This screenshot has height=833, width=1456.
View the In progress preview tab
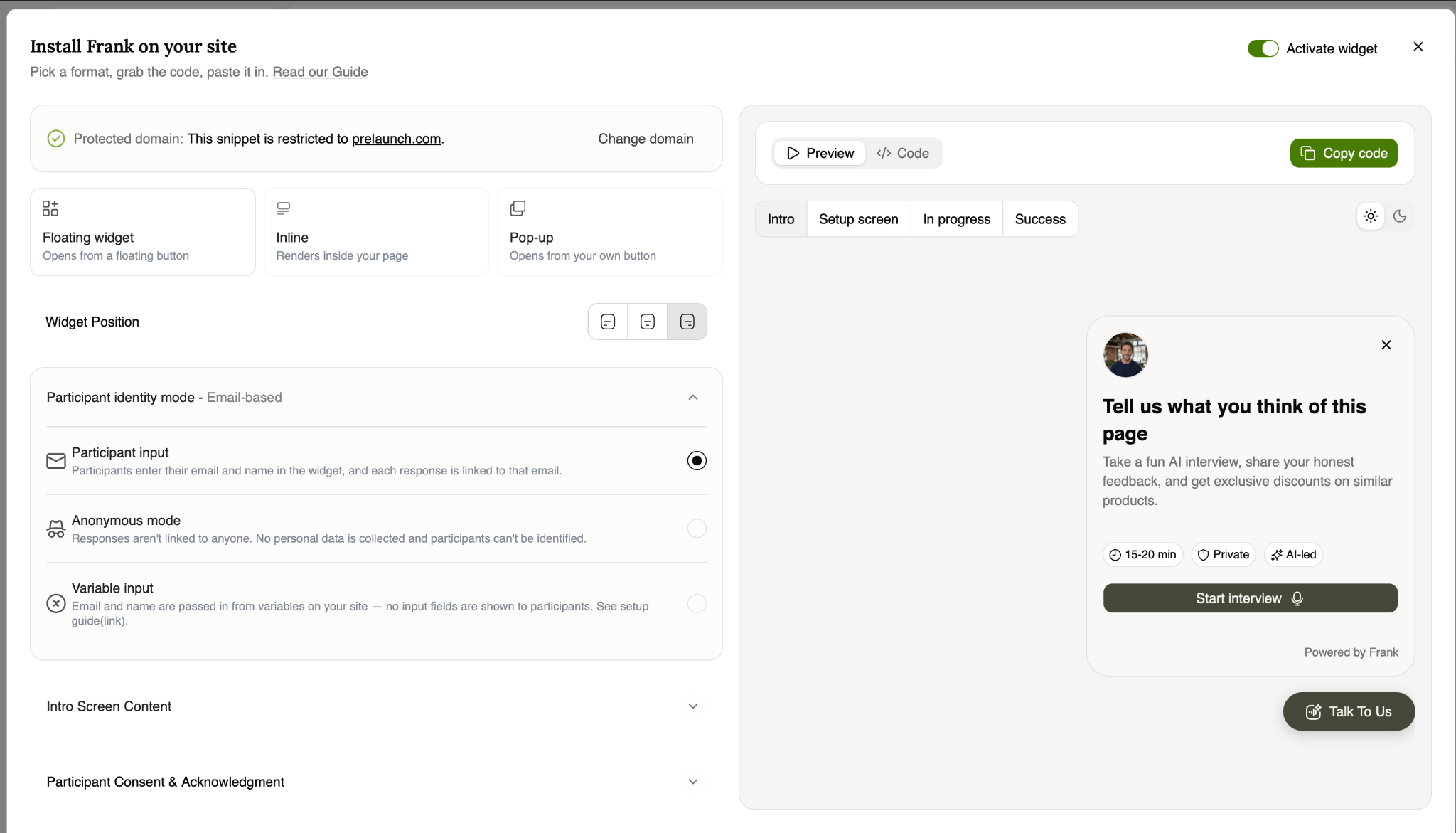click(957, 219)
